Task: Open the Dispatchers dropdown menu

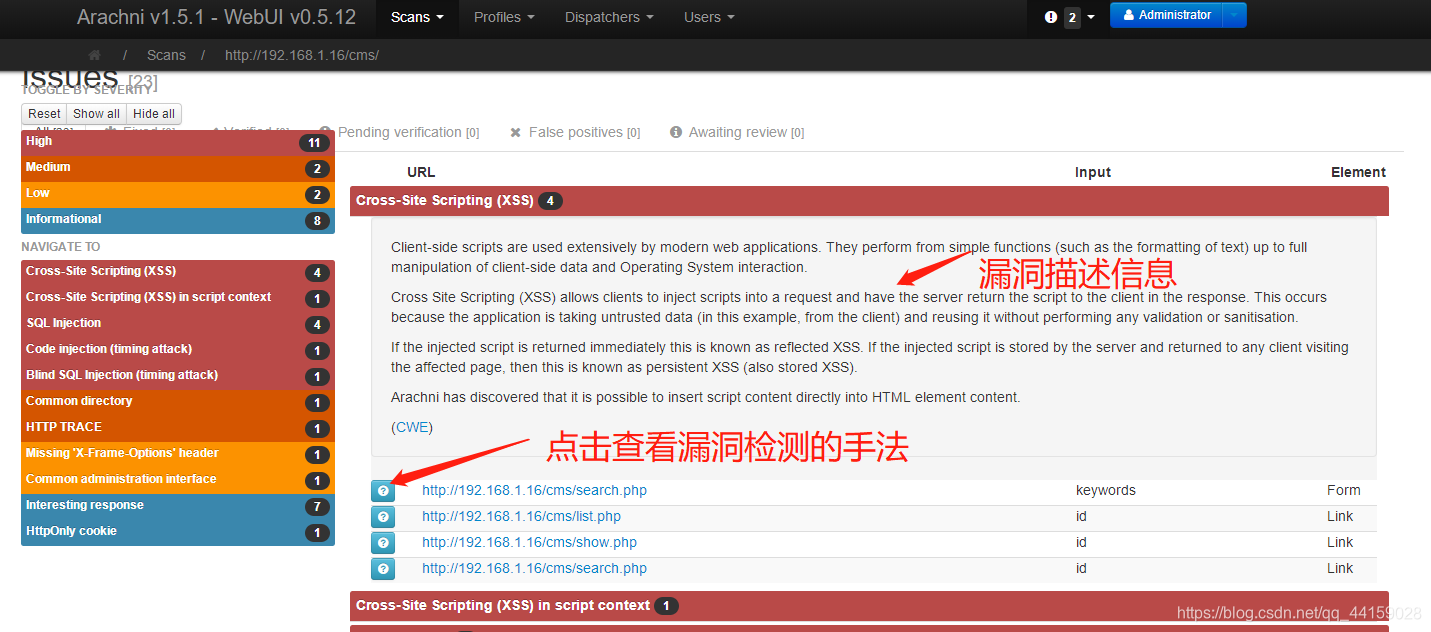Action: [609, 17]
